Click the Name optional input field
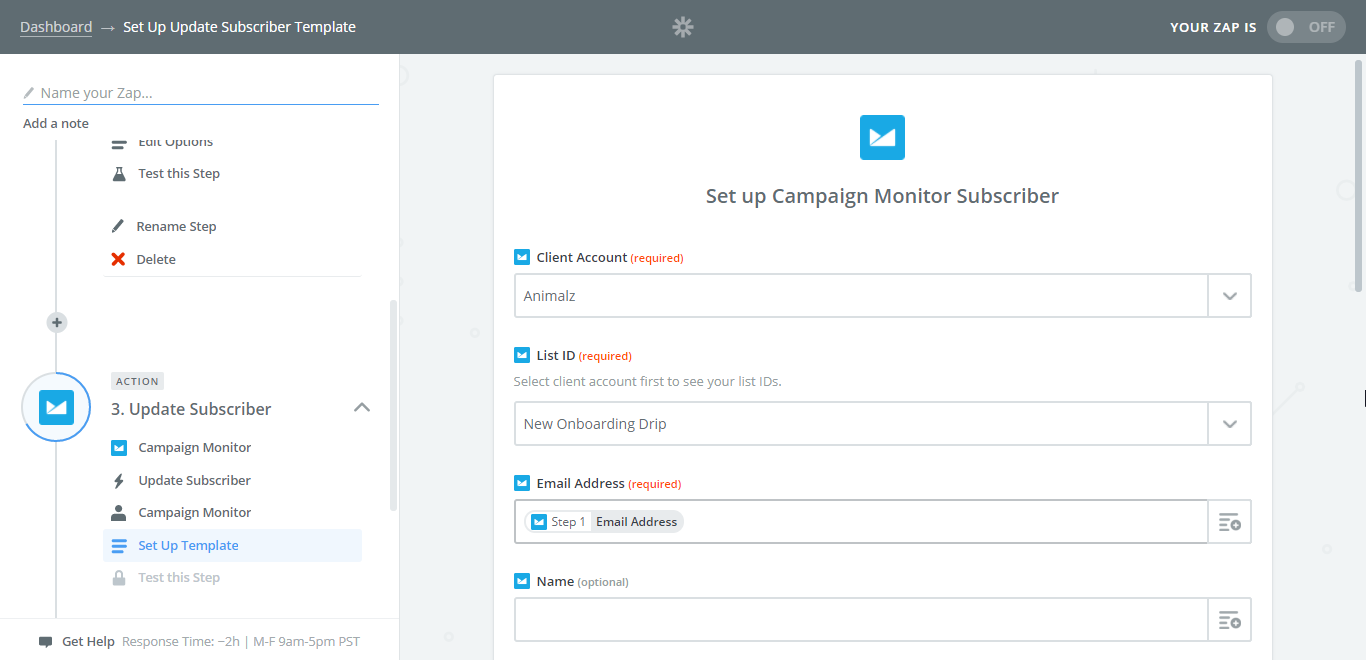This screenshot has height=660, width=1366. (861, 620)
